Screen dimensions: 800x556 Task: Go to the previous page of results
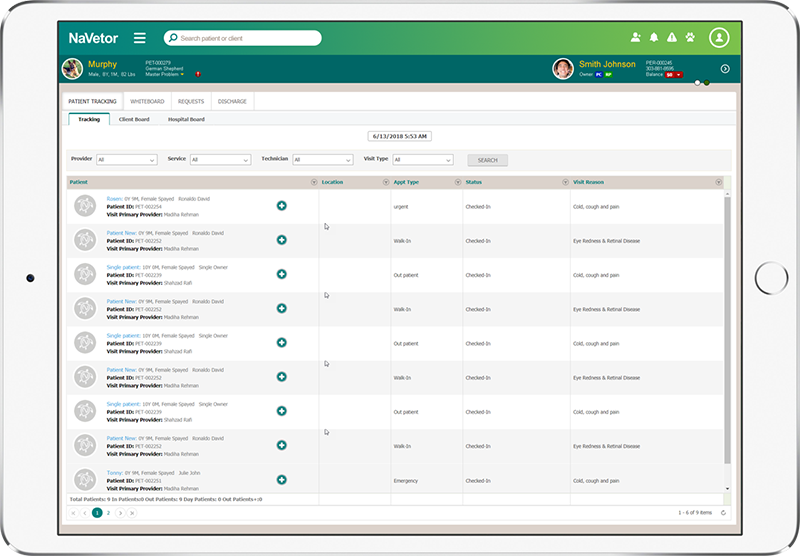pos(85,513)
